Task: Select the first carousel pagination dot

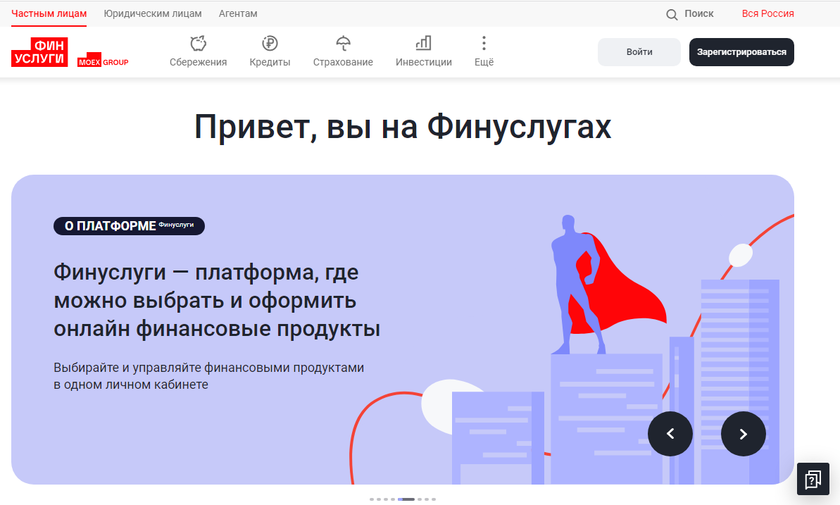Action: (x=371, y=498)
